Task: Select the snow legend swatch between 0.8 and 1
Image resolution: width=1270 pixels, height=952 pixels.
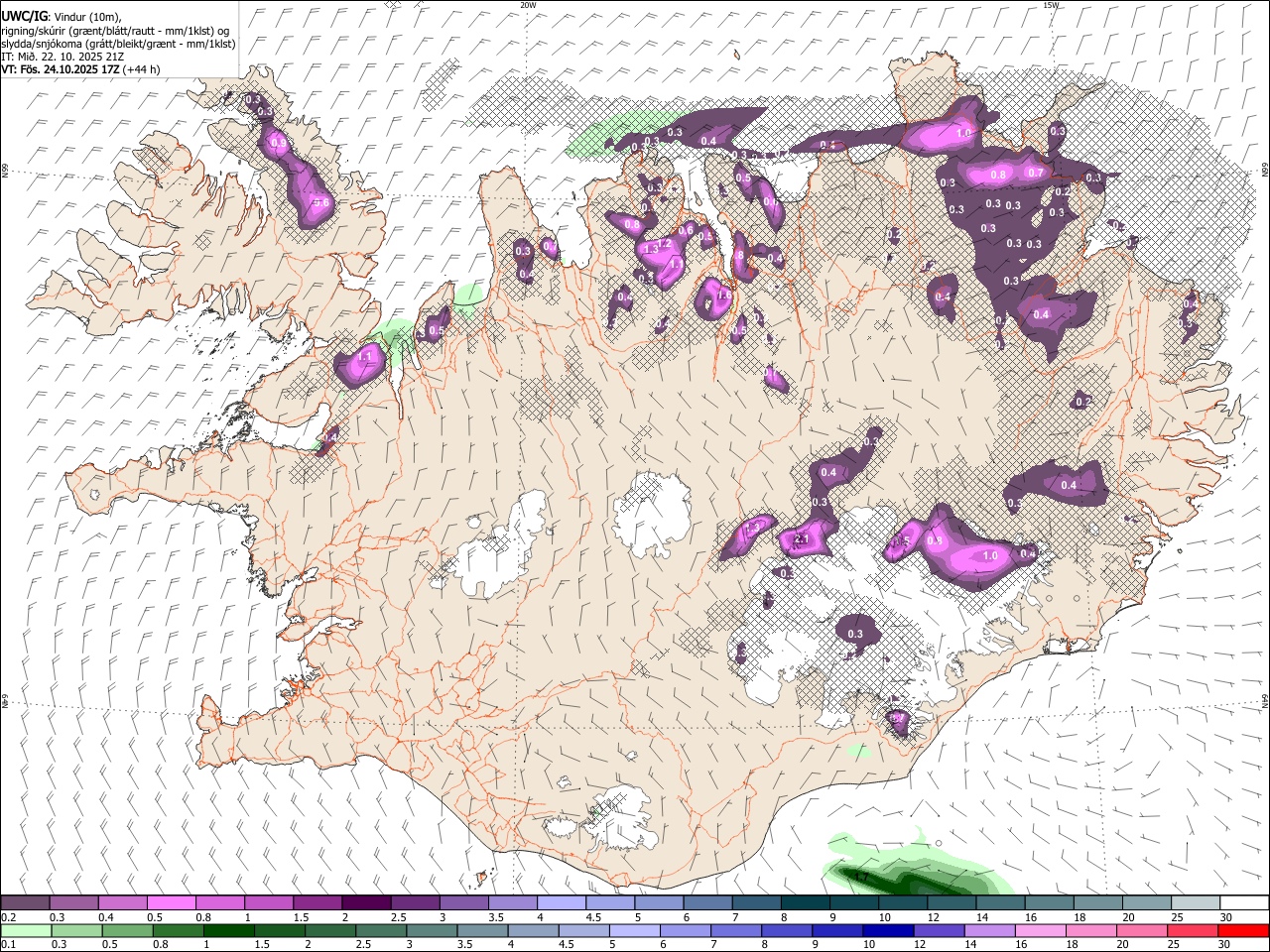Action: pos(220,903)
